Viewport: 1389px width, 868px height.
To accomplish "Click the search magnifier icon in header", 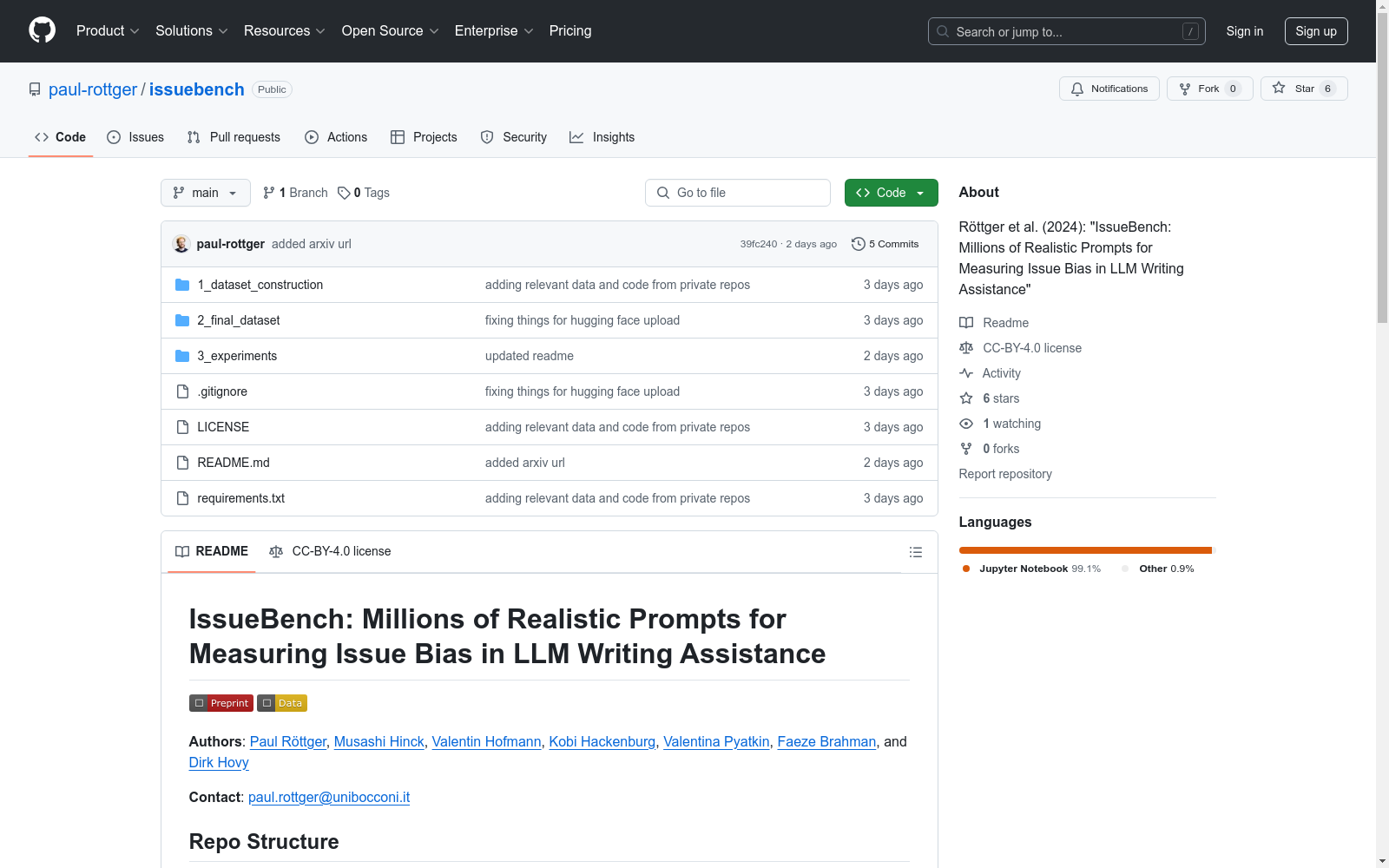I will tap(943, 31).
